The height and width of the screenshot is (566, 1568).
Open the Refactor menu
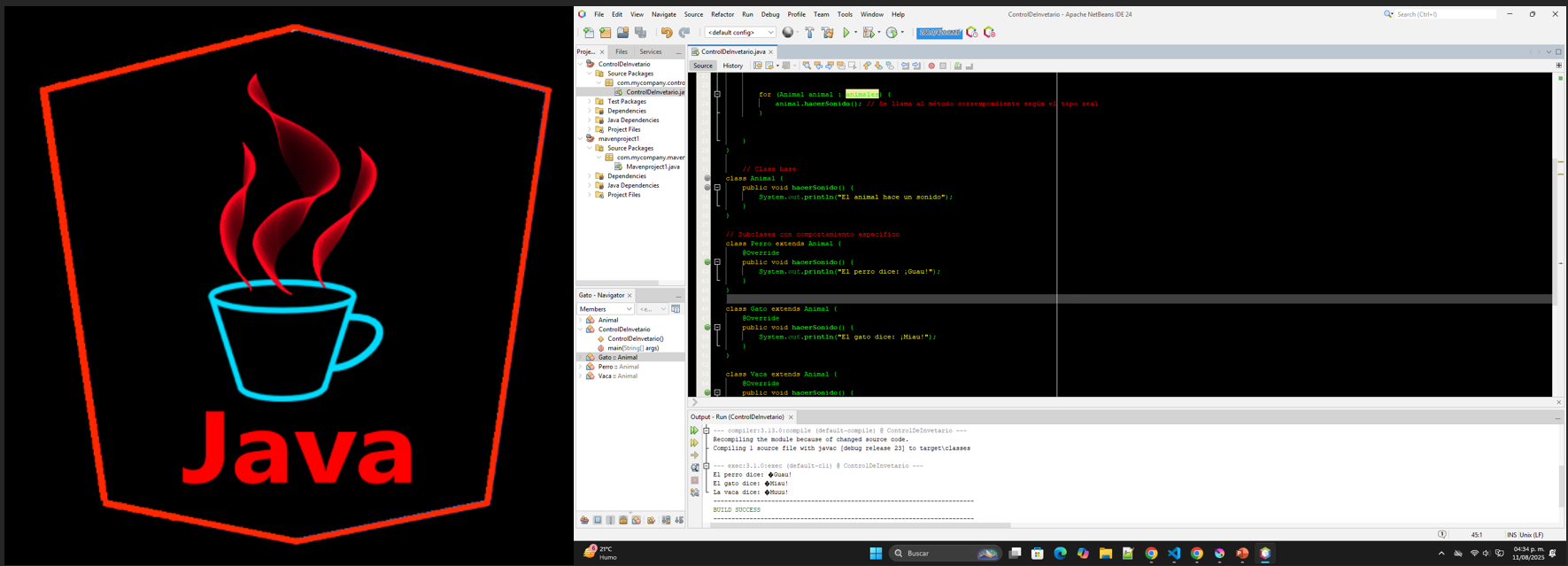pos(722,14)
